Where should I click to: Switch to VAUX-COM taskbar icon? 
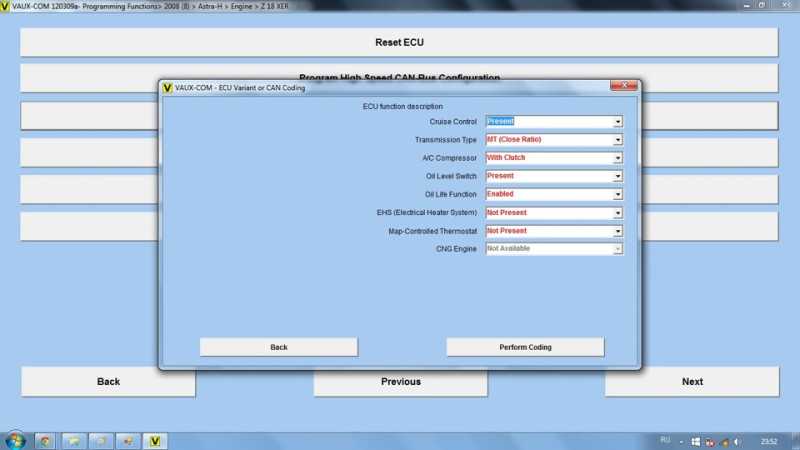[x=155, y=441]
